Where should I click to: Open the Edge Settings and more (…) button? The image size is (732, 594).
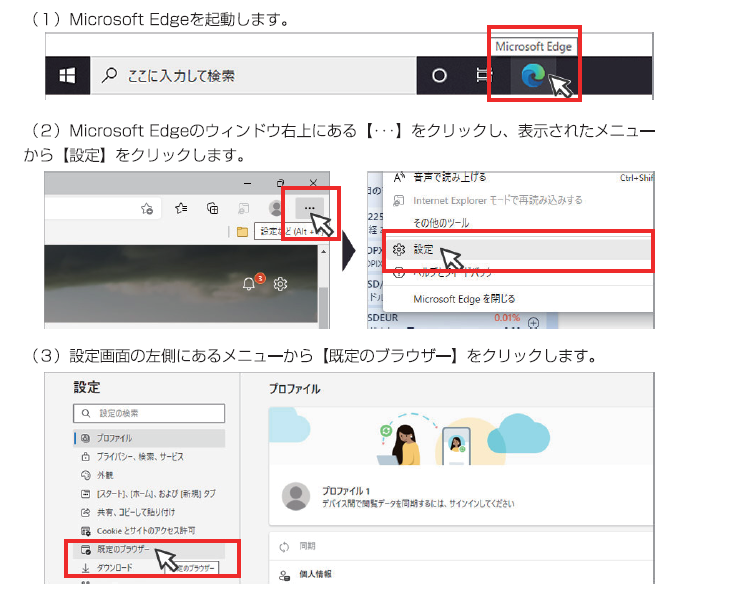pyautogui.click(x=311, y=208)
